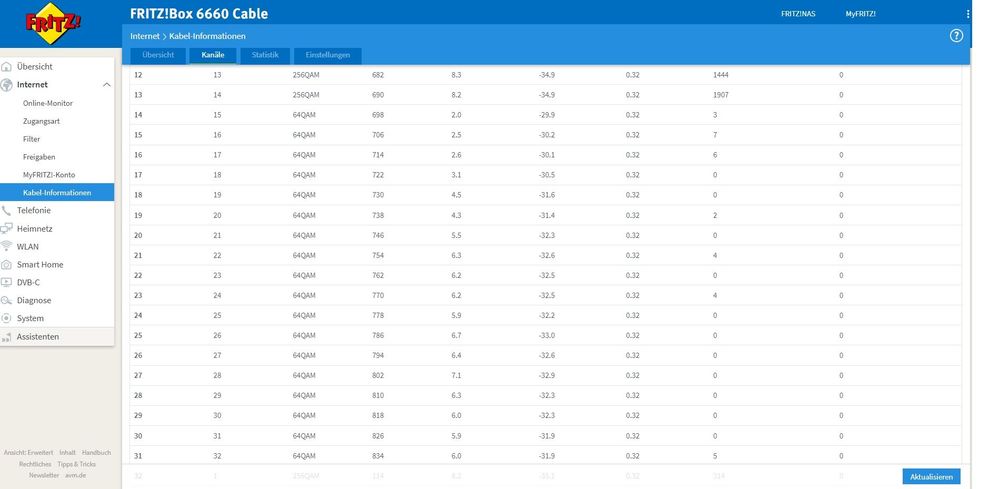Open the Einstellungen tab
This screenshot has height=489, width=999.
[x=327, y=55]
